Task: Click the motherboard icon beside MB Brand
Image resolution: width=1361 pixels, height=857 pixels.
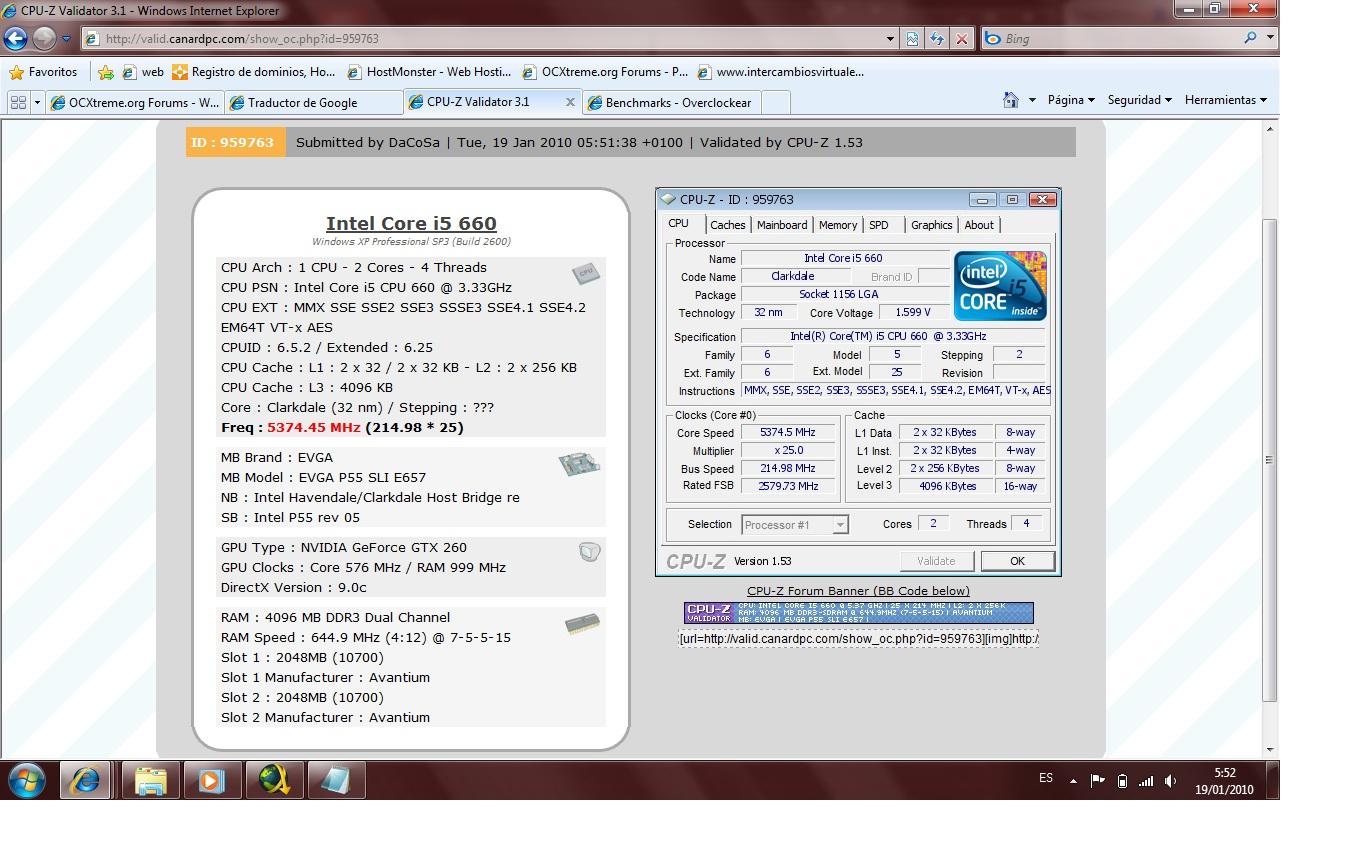Action: [x=579, y=464]
